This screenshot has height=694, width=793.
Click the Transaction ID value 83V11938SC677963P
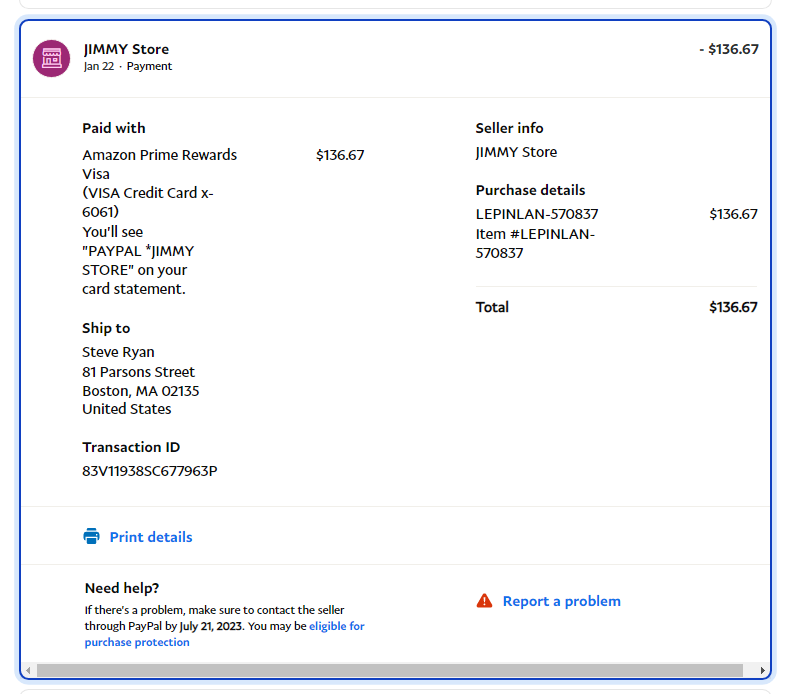click(x=150, y=471)
